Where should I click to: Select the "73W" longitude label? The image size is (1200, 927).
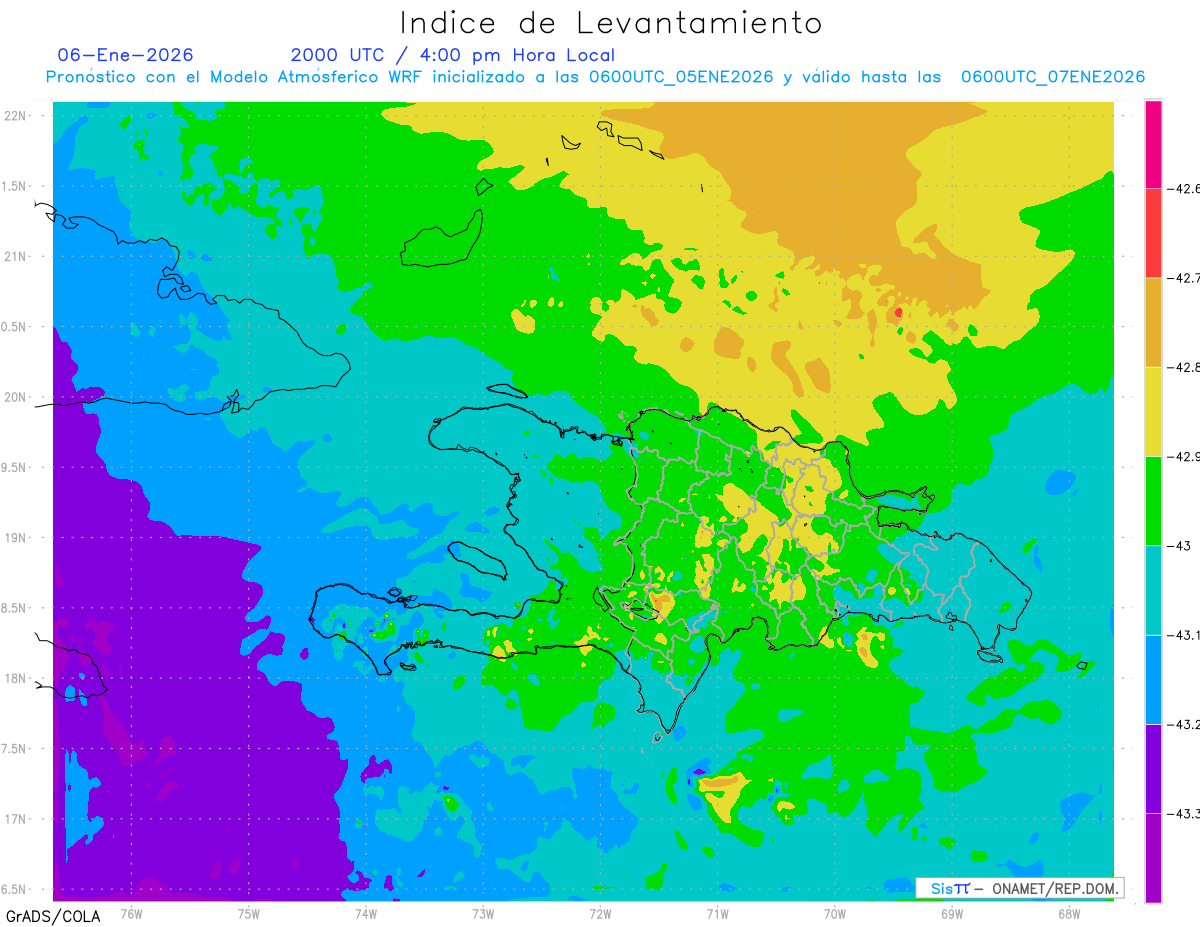[483, 913]
